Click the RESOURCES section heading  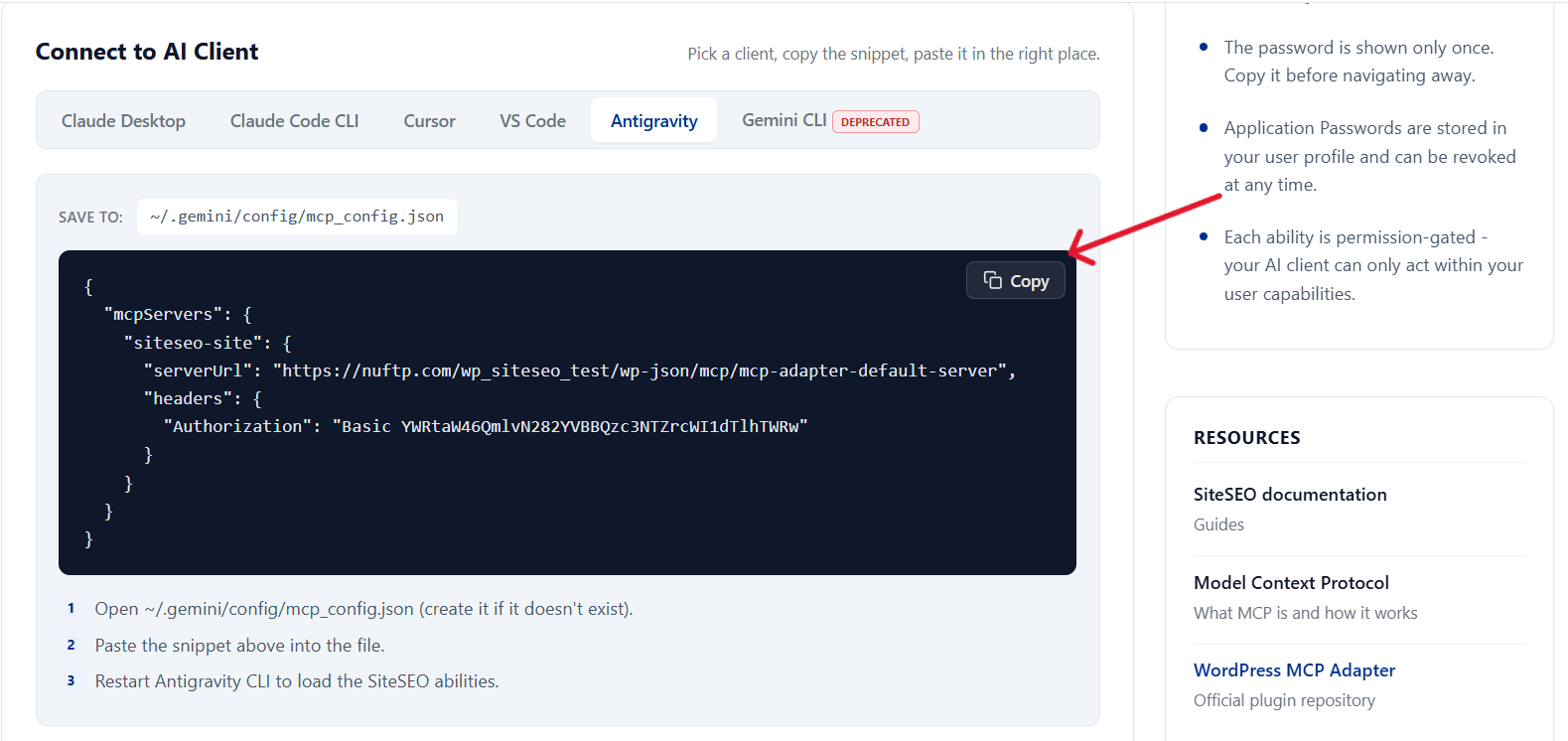tap(1246, 438)
